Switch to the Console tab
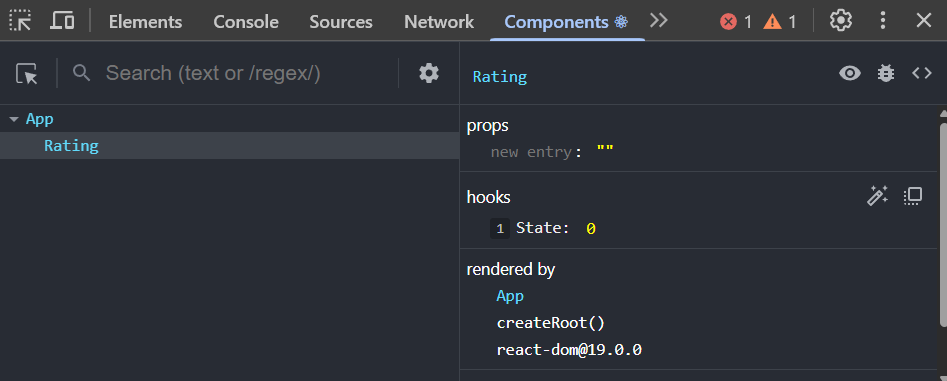Screen dimensions: 947x381 click(246, 22)
